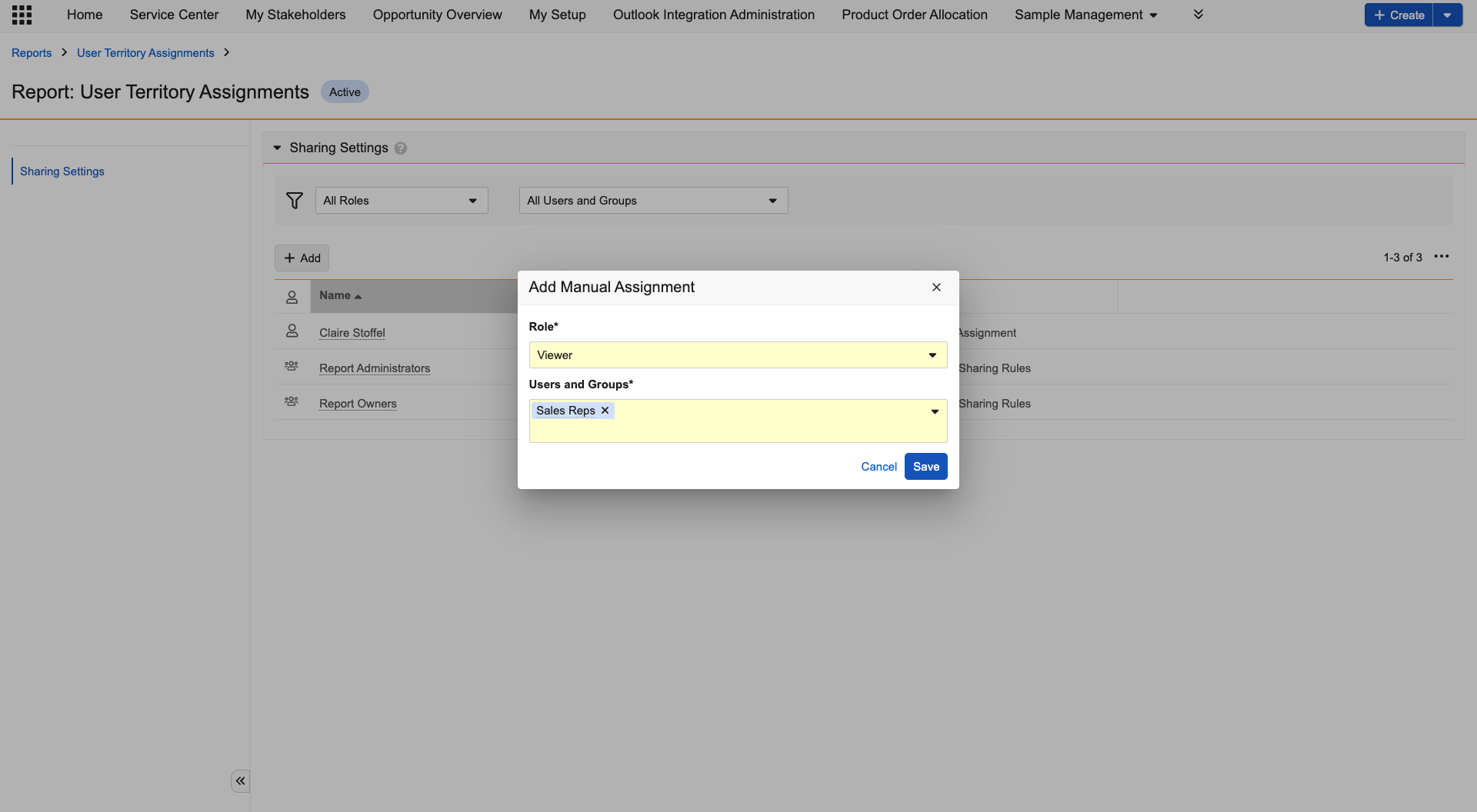Collapse the Sharing Settings section

277,148
